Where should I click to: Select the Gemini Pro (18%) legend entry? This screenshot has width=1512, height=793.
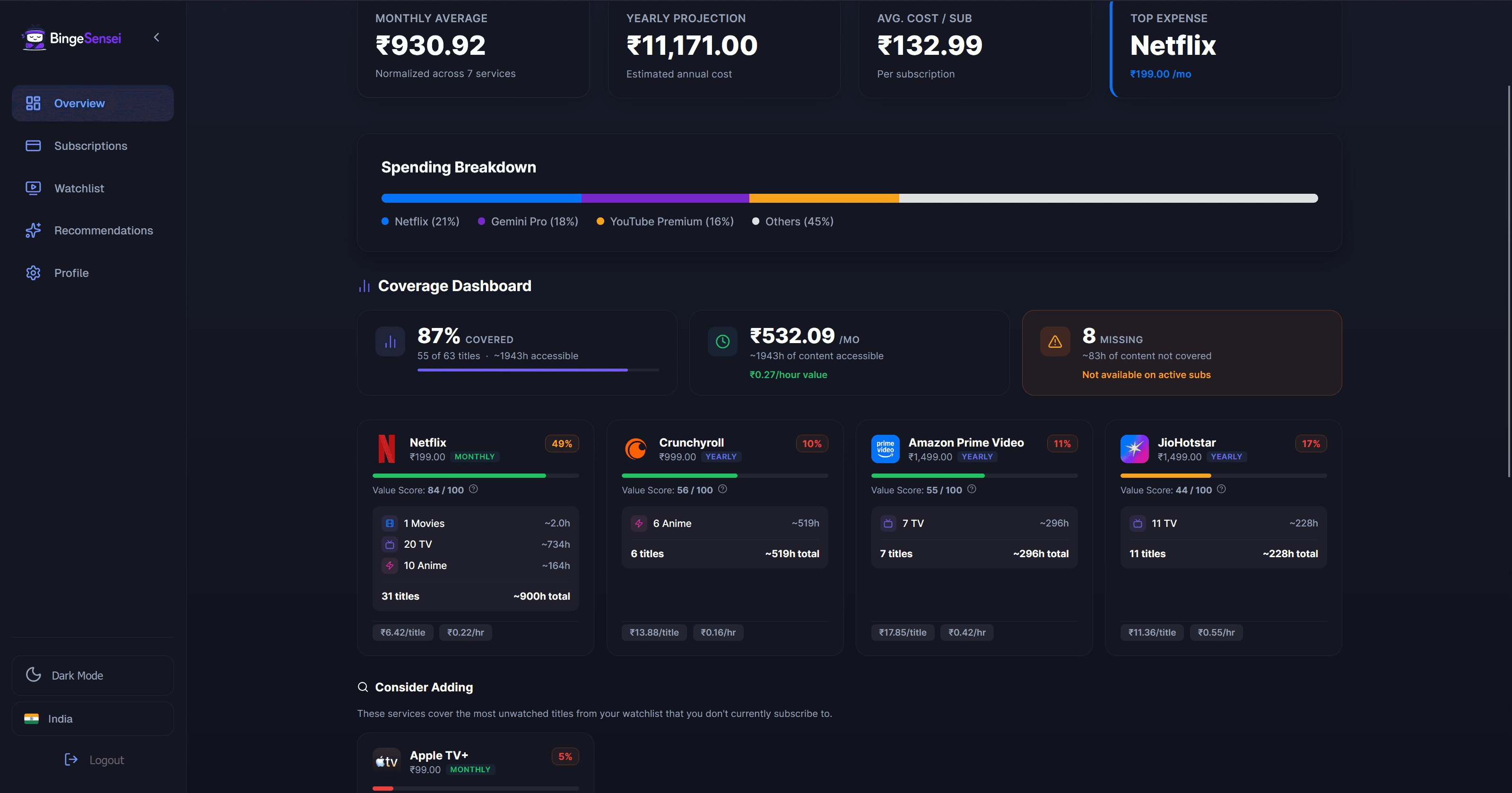tap(528, 222)
